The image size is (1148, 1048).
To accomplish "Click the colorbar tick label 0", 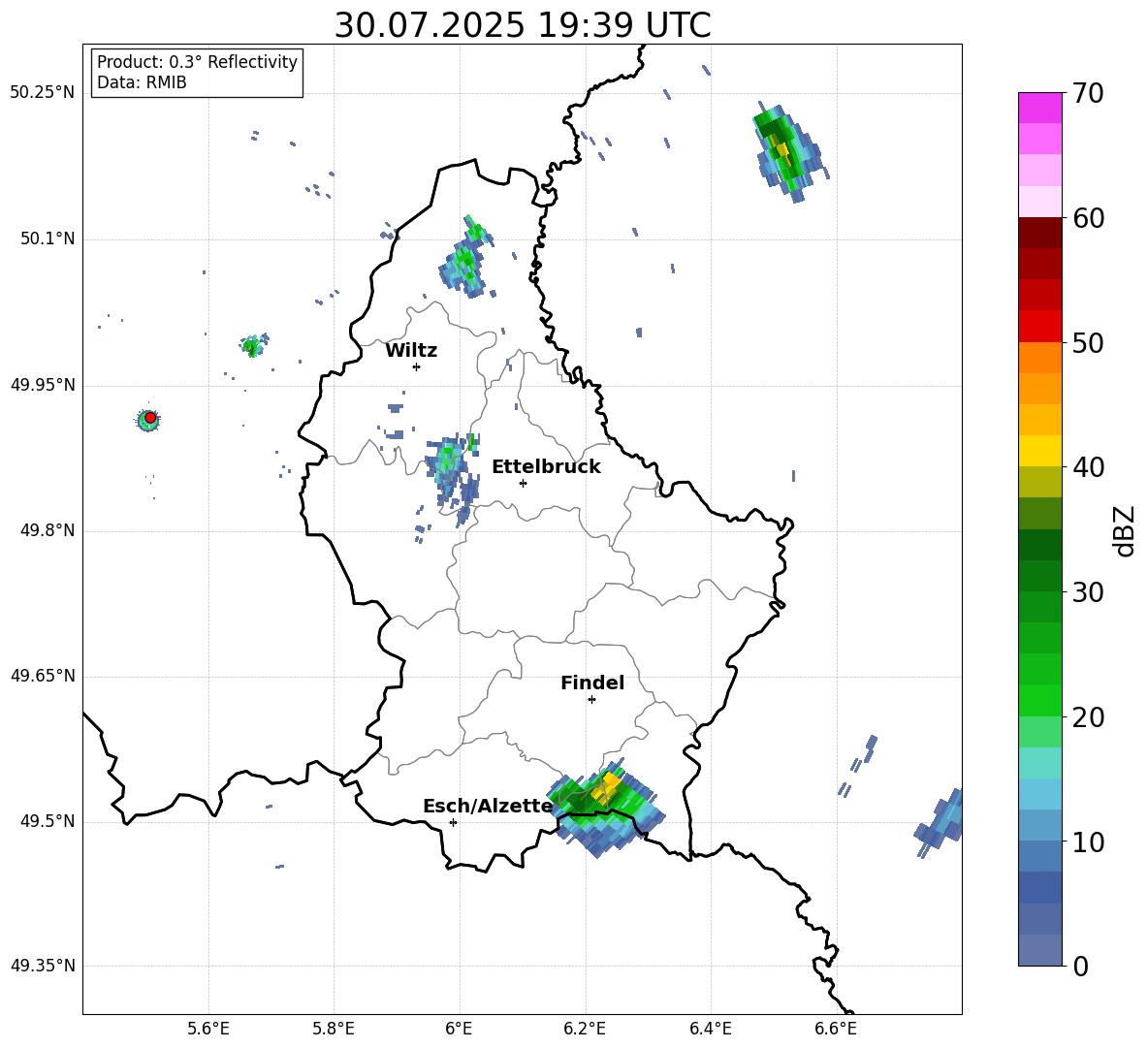I will (x=1080, y=966).
